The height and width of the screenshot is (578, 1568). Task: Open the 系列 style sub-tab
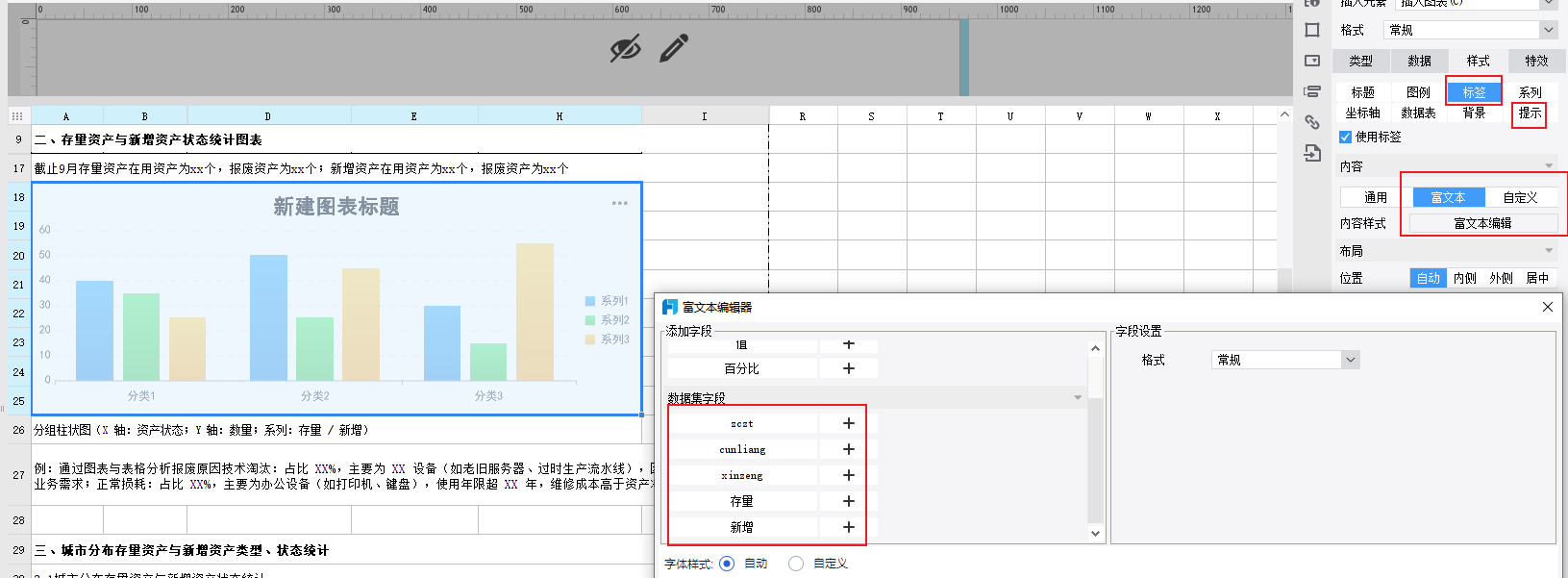pos(1530,92)
